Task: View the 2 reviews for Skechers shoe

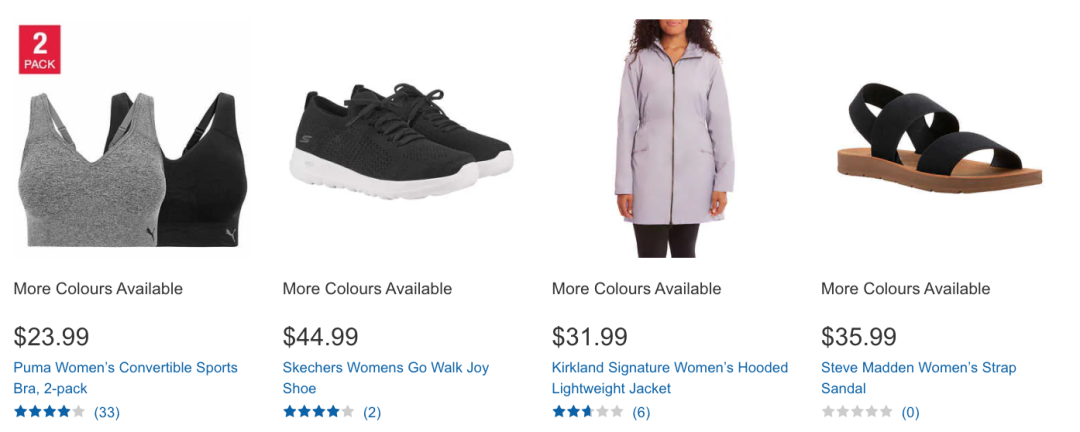Action: [372, 412]
